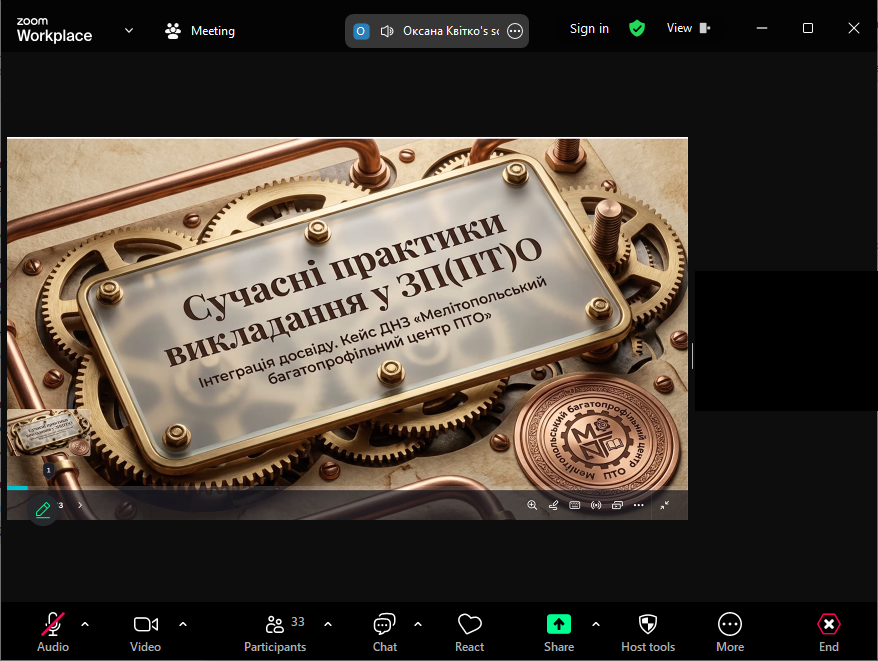Select the slide 1 thumbnail preview

(x=48, y=433)
